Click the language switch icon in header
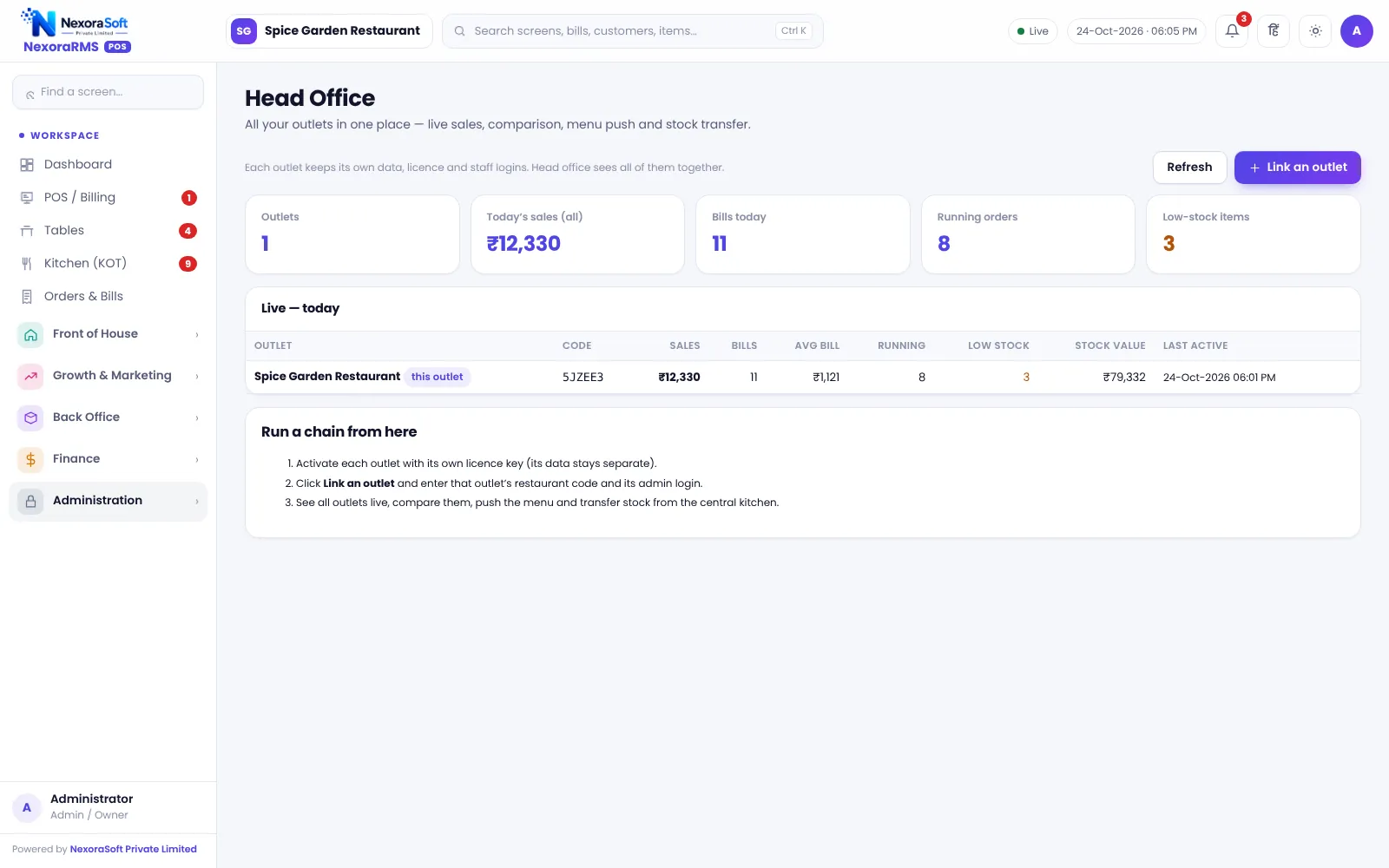 pos(1274,31)
